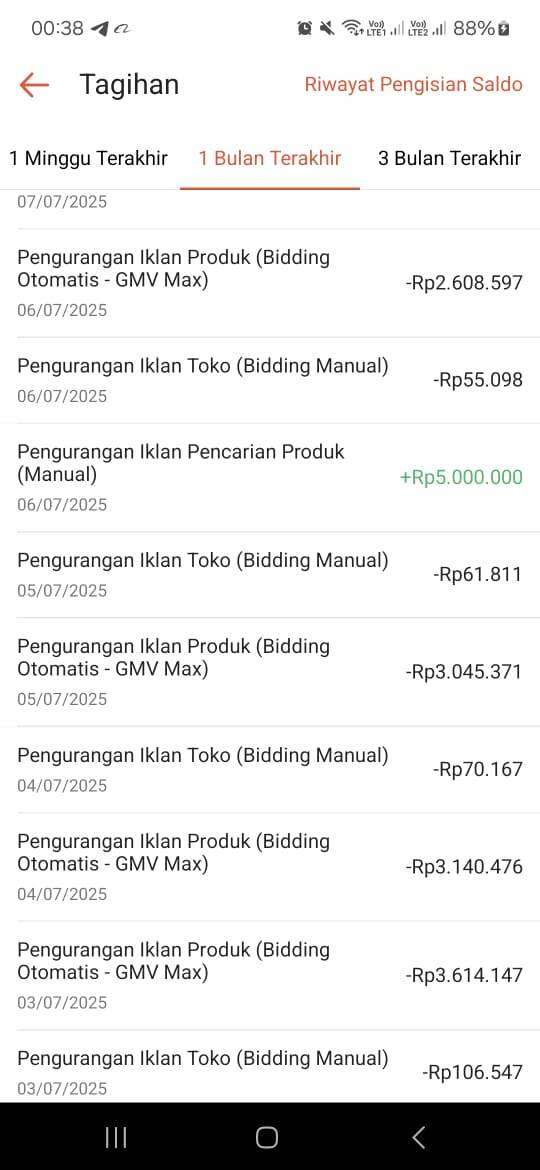Open the -Rp3.614.147 entry dated 03/07/2025
This screenshot has height=1170, width=540.
point(270,976)
